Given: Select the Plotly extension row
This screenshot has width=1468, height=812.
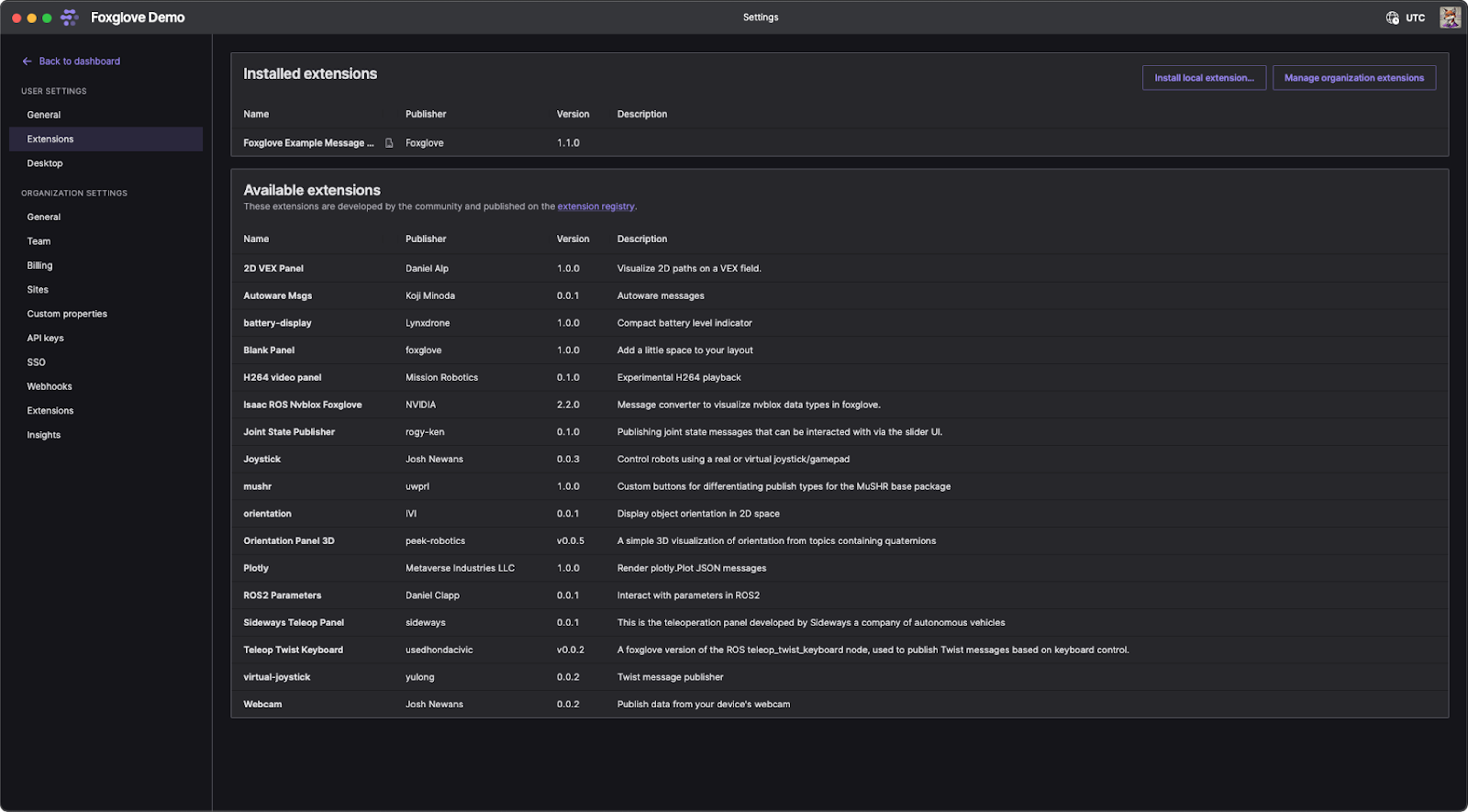Looking at the screenshot, I should 256,568.
